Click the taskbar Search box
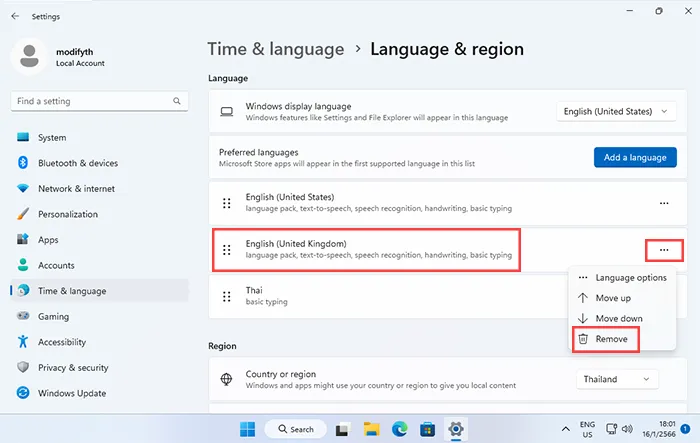The width and height of the screenshot is (700, 443). [x=296, y=429]
